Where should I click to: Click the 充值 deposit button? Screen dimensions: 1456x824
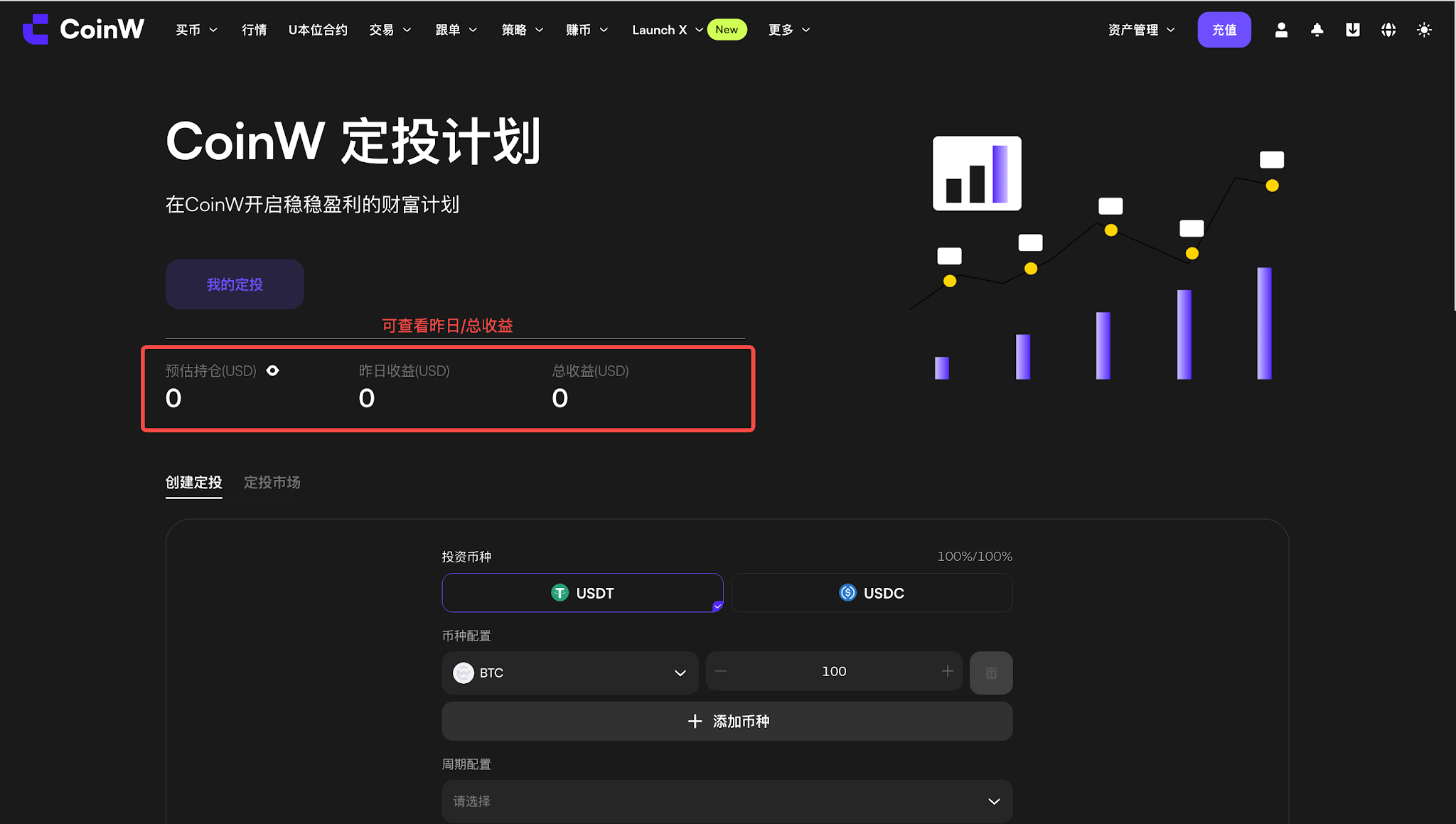[x=1224, y=30]
